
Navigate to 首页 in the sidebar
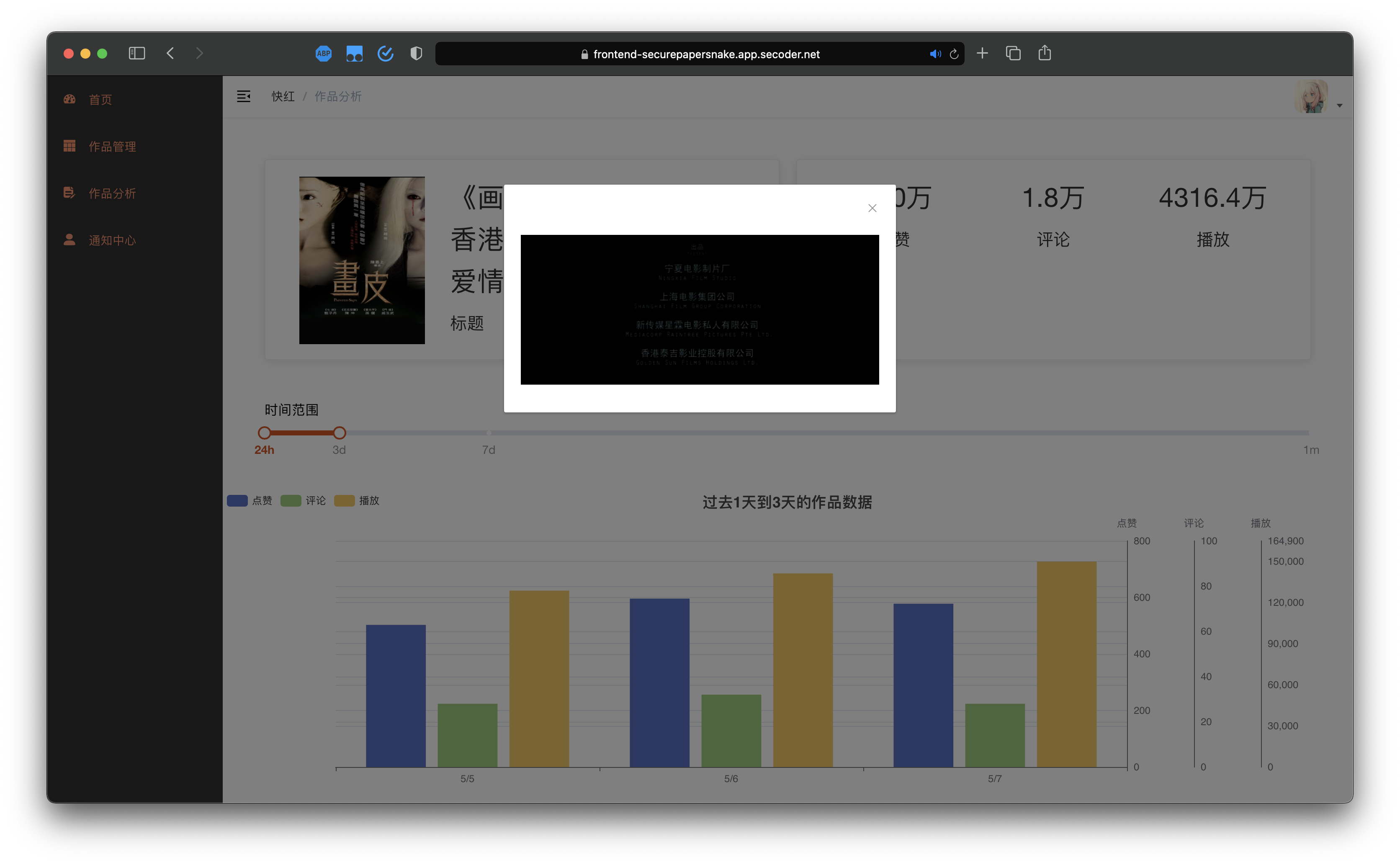tap(100, 98)
